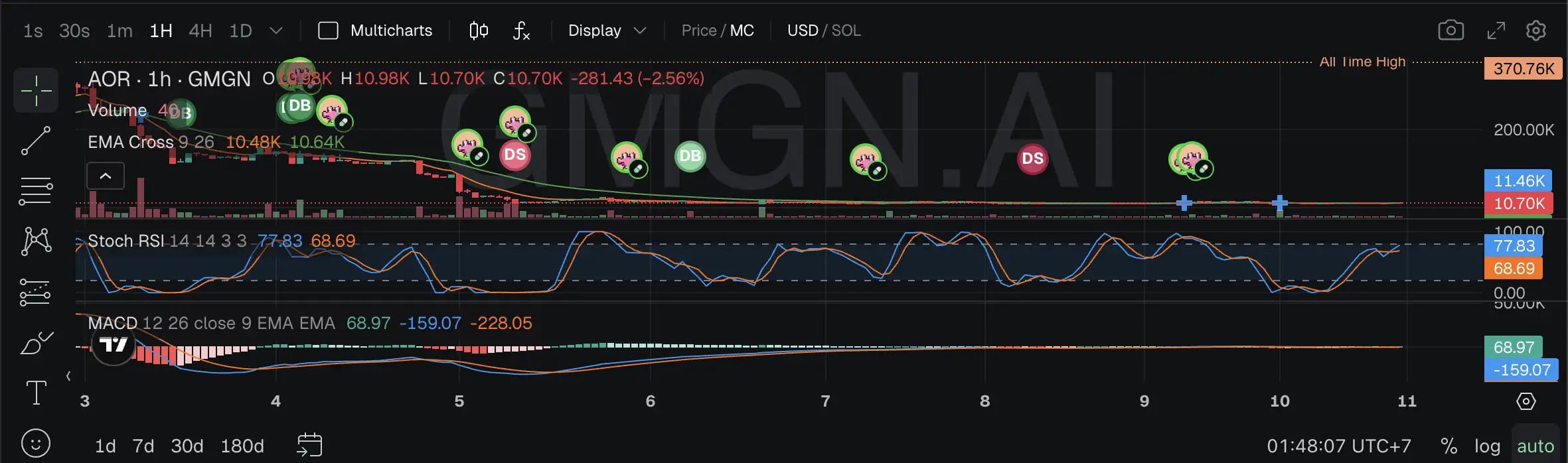Image resolution: width=1568 pixels, height=463 pixels.
Task: Select the 4H timeframe
Action: pyautogui.click(x=200, y=31)
